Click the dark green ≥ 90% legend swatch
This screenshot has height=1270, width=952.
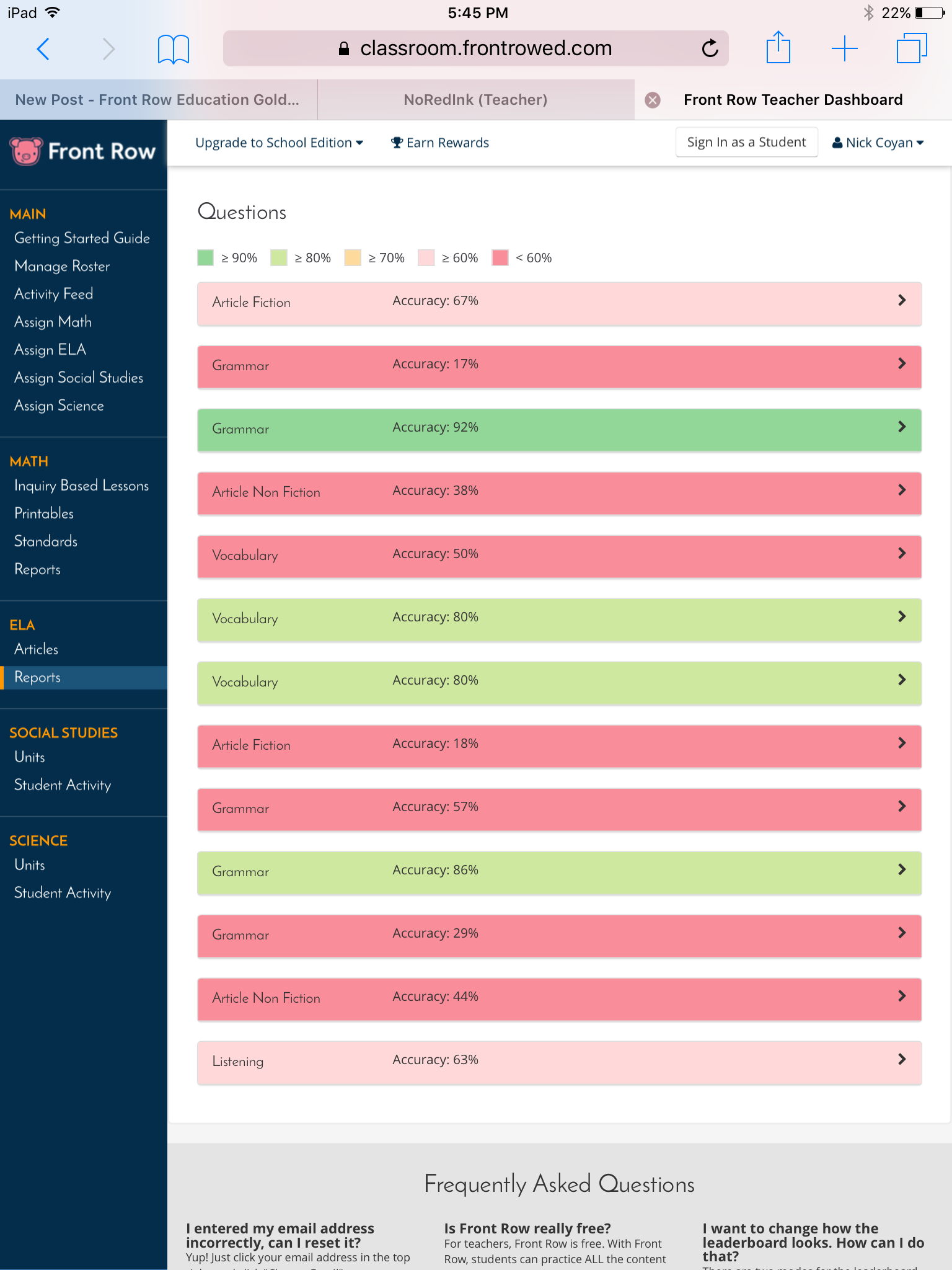pyautogui.click(x=205, y=258)
